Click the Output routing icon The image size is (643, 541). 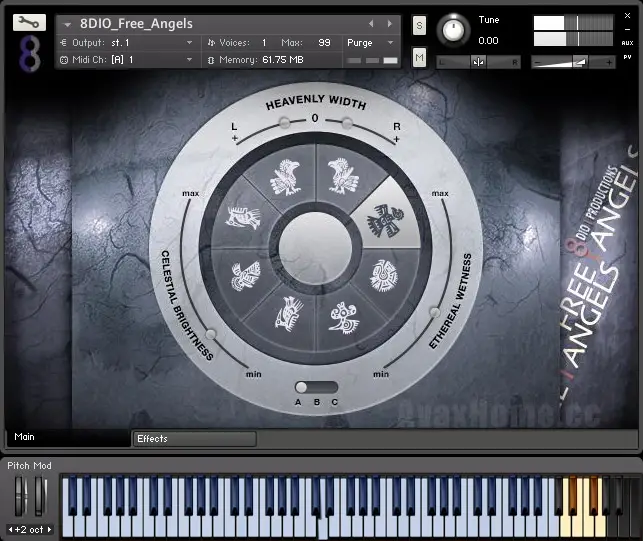[x=64, y=42]
